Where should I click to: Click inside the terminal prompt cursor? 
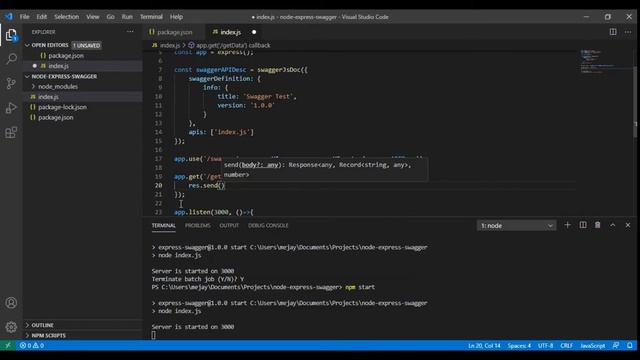(153, 335)
